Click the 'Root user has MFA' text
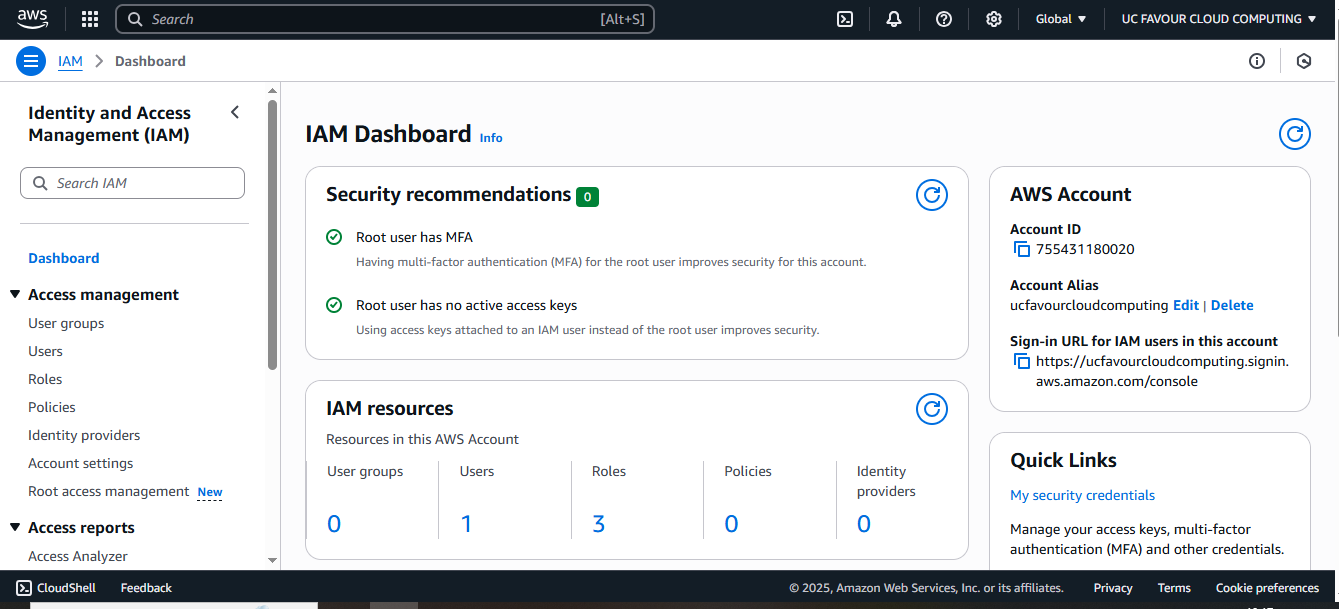 (x=414, y=237)
